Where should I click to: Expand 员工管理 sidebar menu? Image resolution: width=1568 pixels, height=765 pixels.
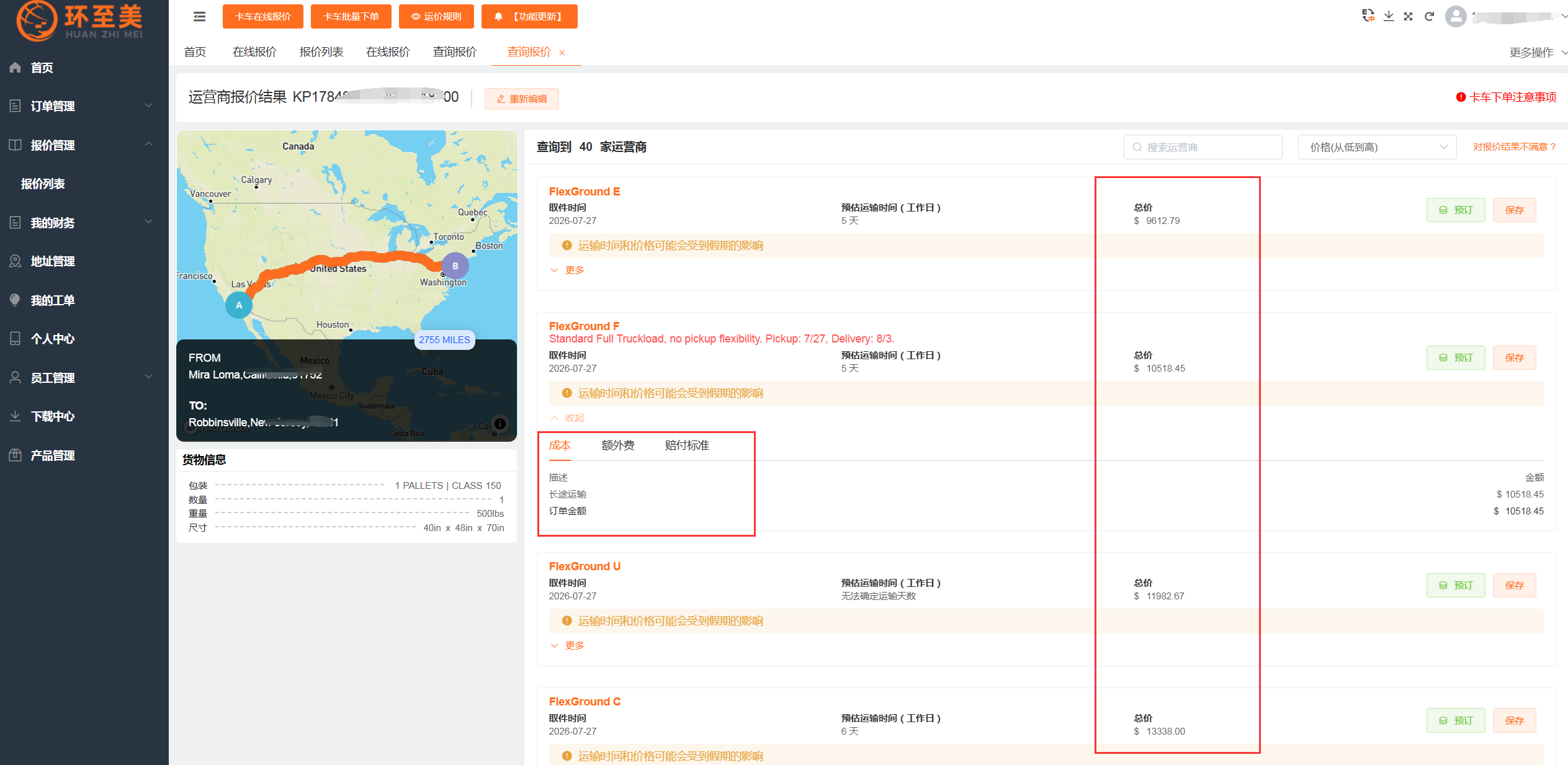point(84,378)
